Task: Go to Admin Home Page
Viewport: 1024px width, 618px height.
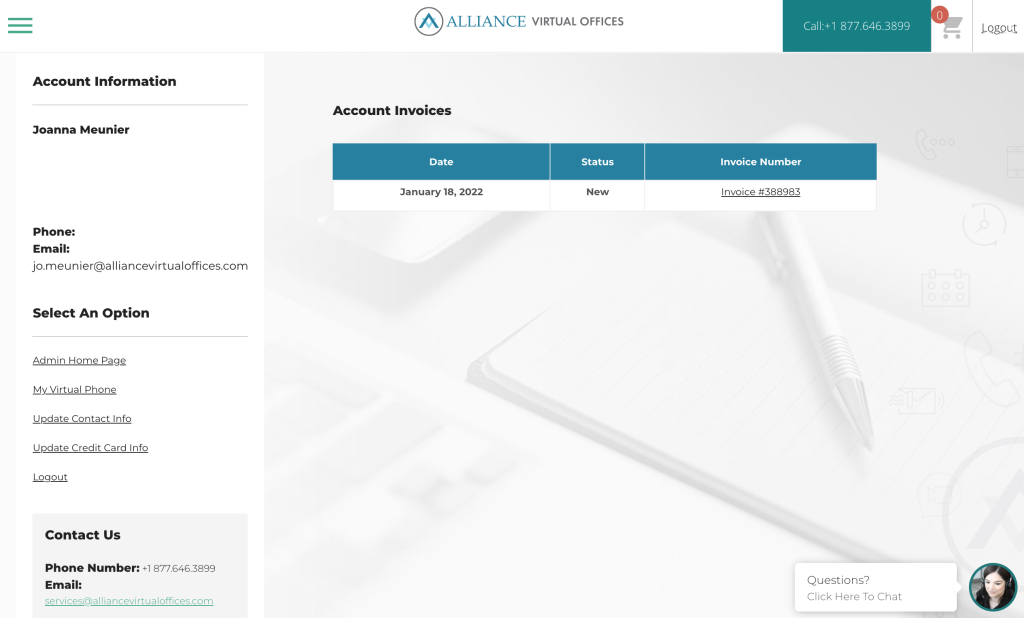Action: (79, 361)
